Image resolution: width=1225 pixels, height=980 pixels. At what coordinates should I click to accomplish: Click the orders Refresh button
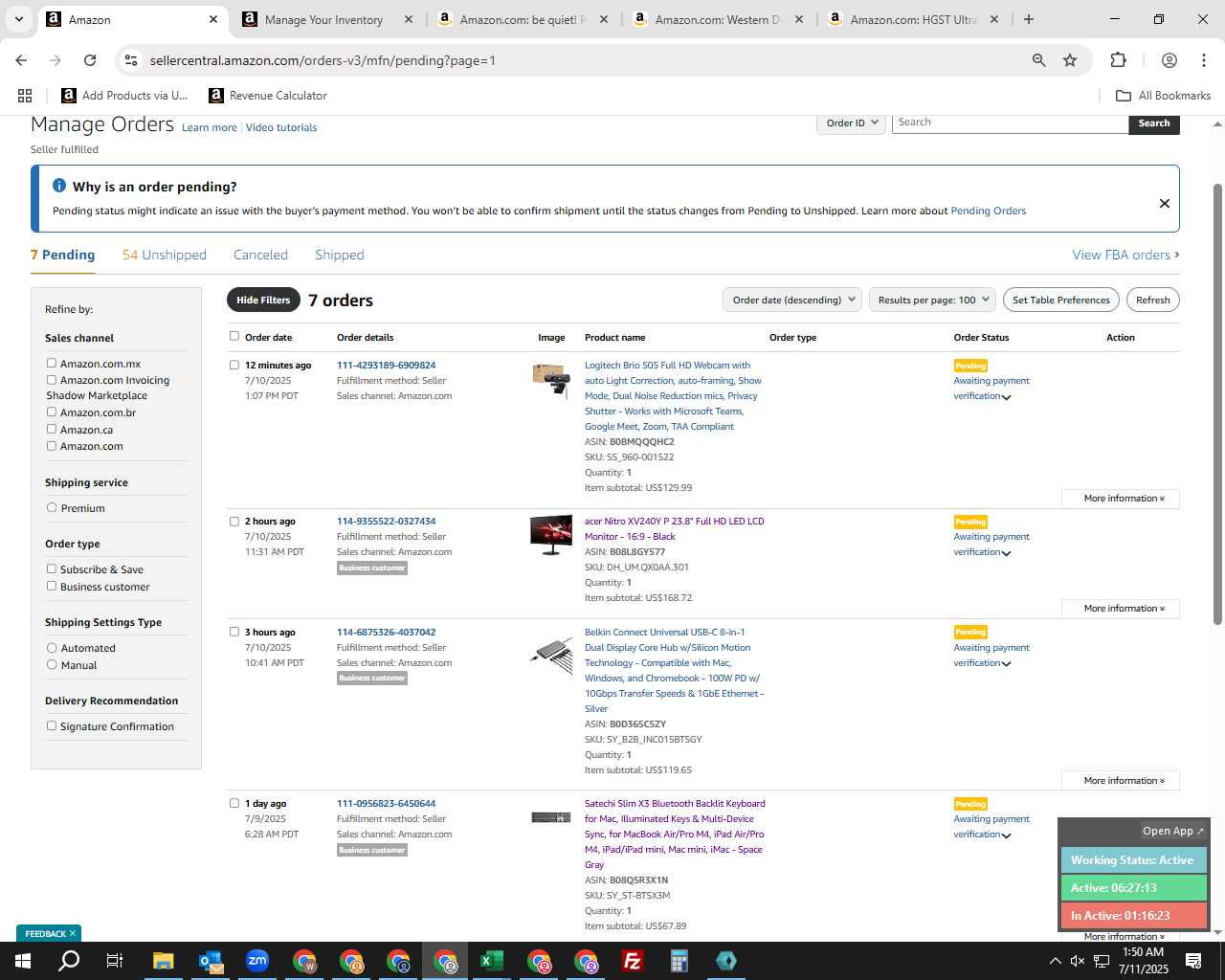pyautogui.click(x=1152, y=300)
